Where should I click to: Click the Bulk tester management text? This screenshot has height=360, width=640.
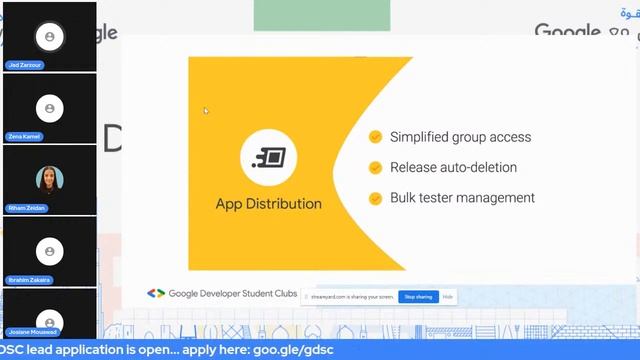click(462, 198)
